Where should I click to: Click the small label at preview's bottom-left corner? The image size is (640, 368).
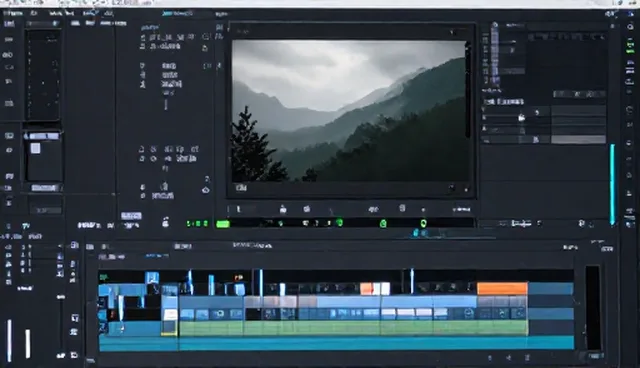[x=241, y=187]
